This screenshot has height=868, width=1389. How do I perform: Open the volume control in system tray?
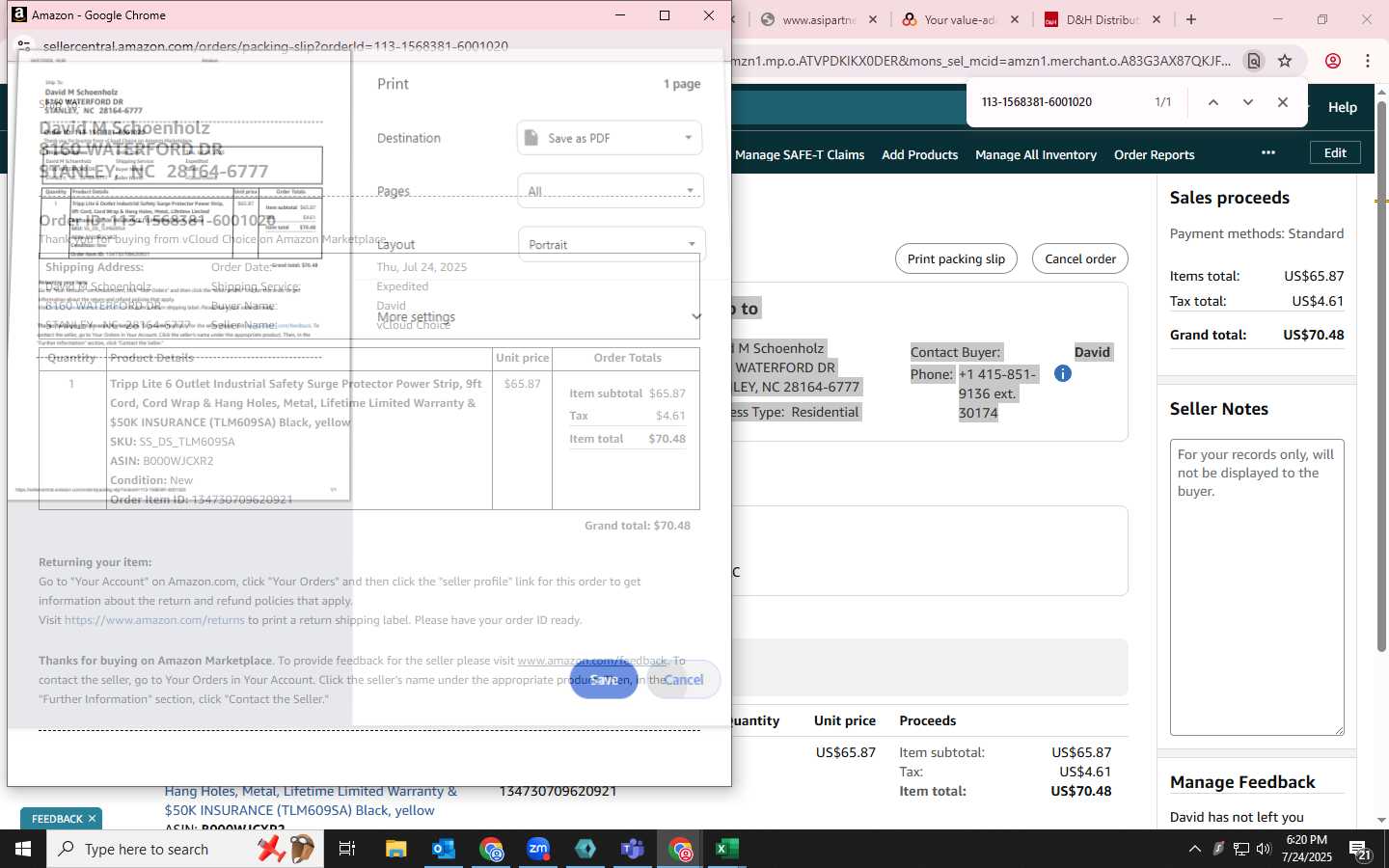(x=1264, y=849)
